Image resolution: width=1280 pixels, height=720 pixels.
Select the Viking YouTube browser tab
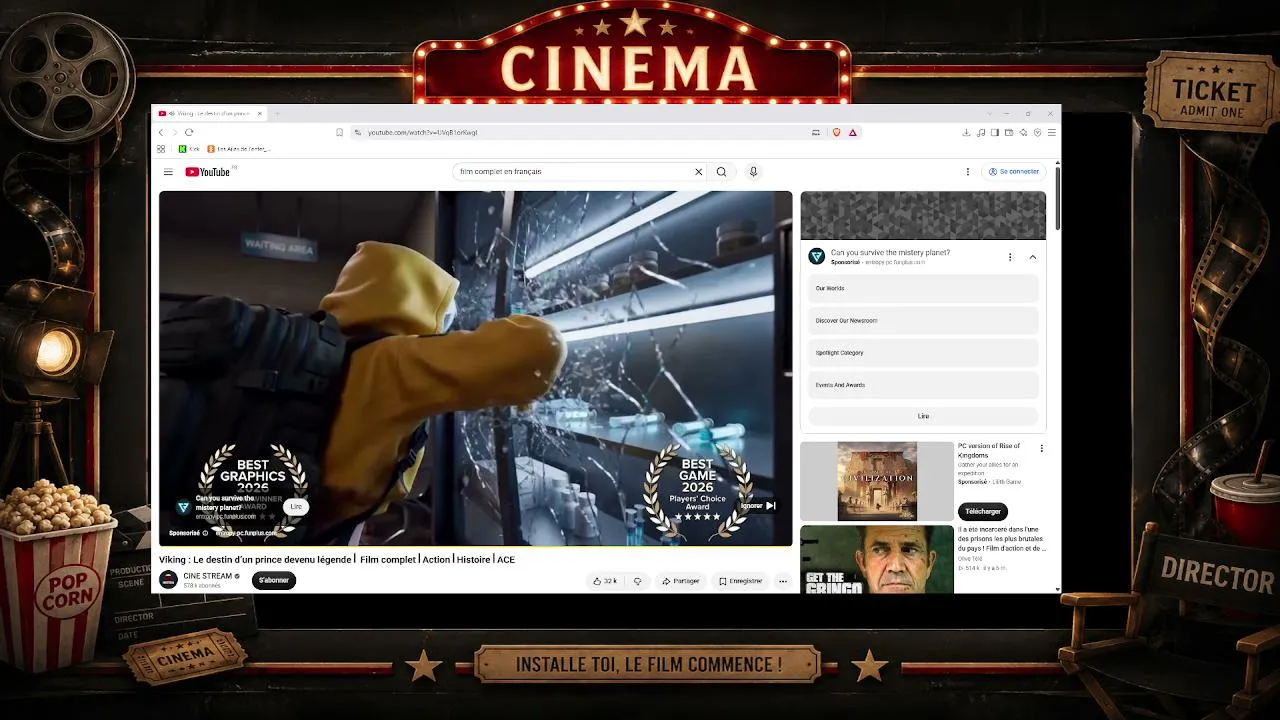pos(210,113)
